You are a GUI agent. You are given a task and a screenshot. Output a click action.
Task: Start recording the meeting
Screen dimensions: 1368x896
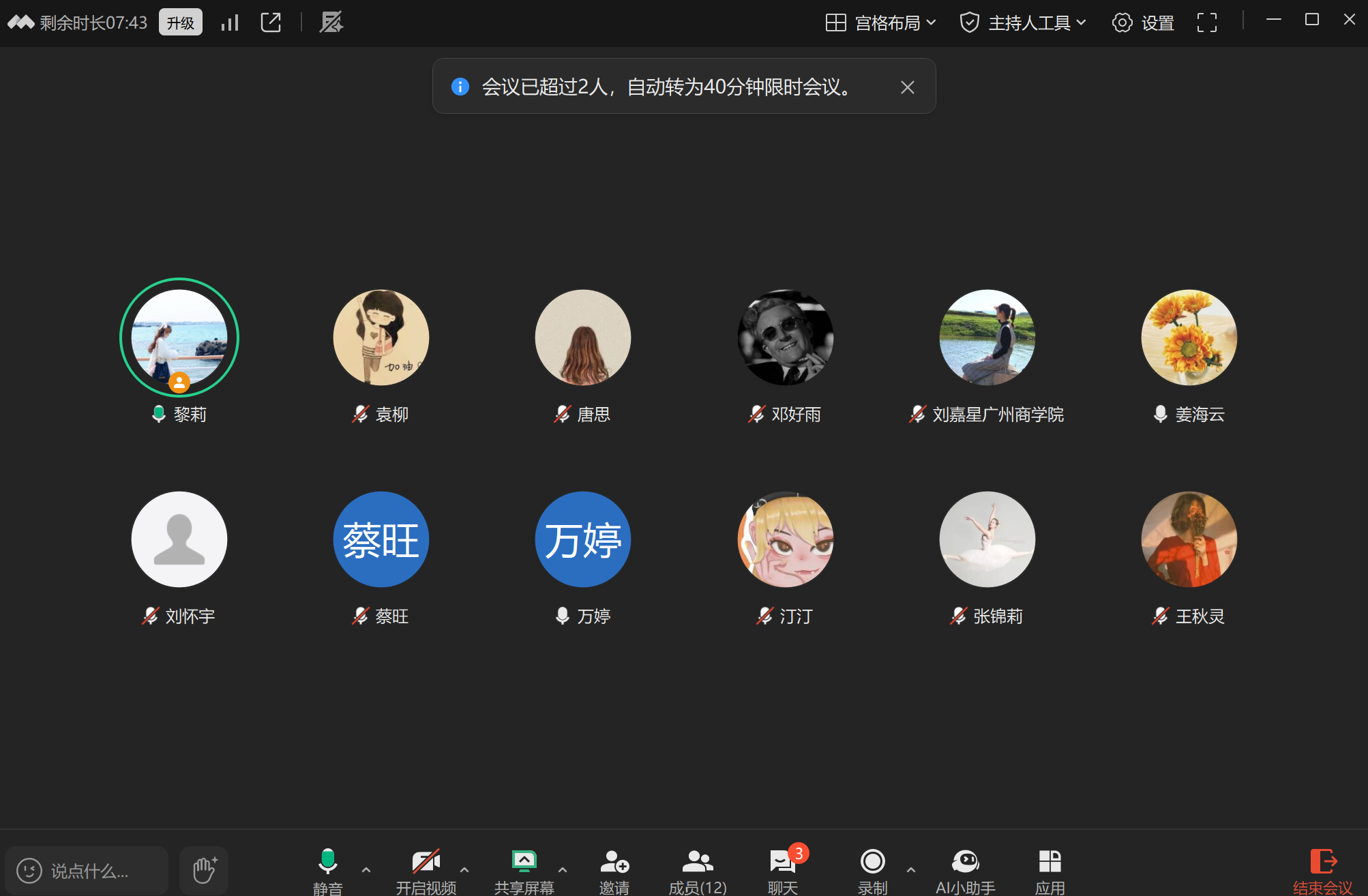tap(873, 866)
